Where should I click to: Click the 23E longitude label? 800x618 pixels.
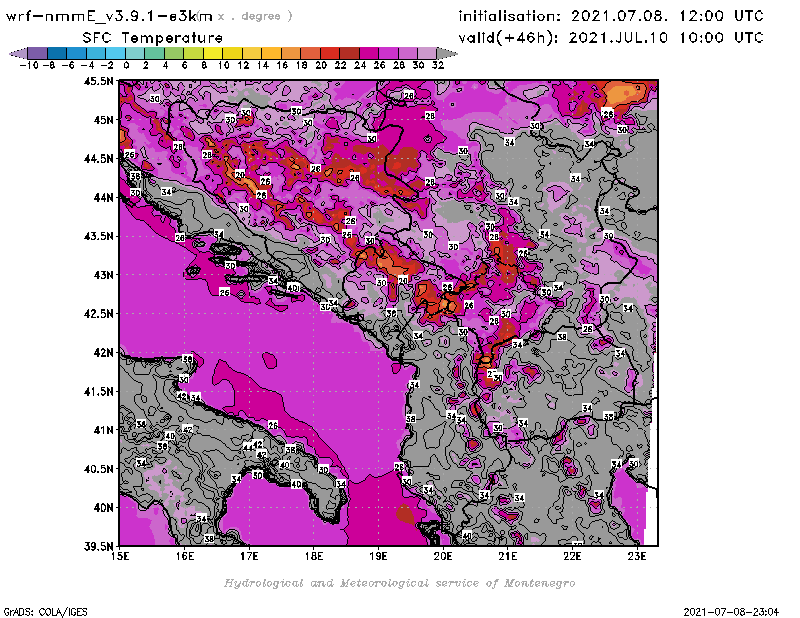point(637,556)
